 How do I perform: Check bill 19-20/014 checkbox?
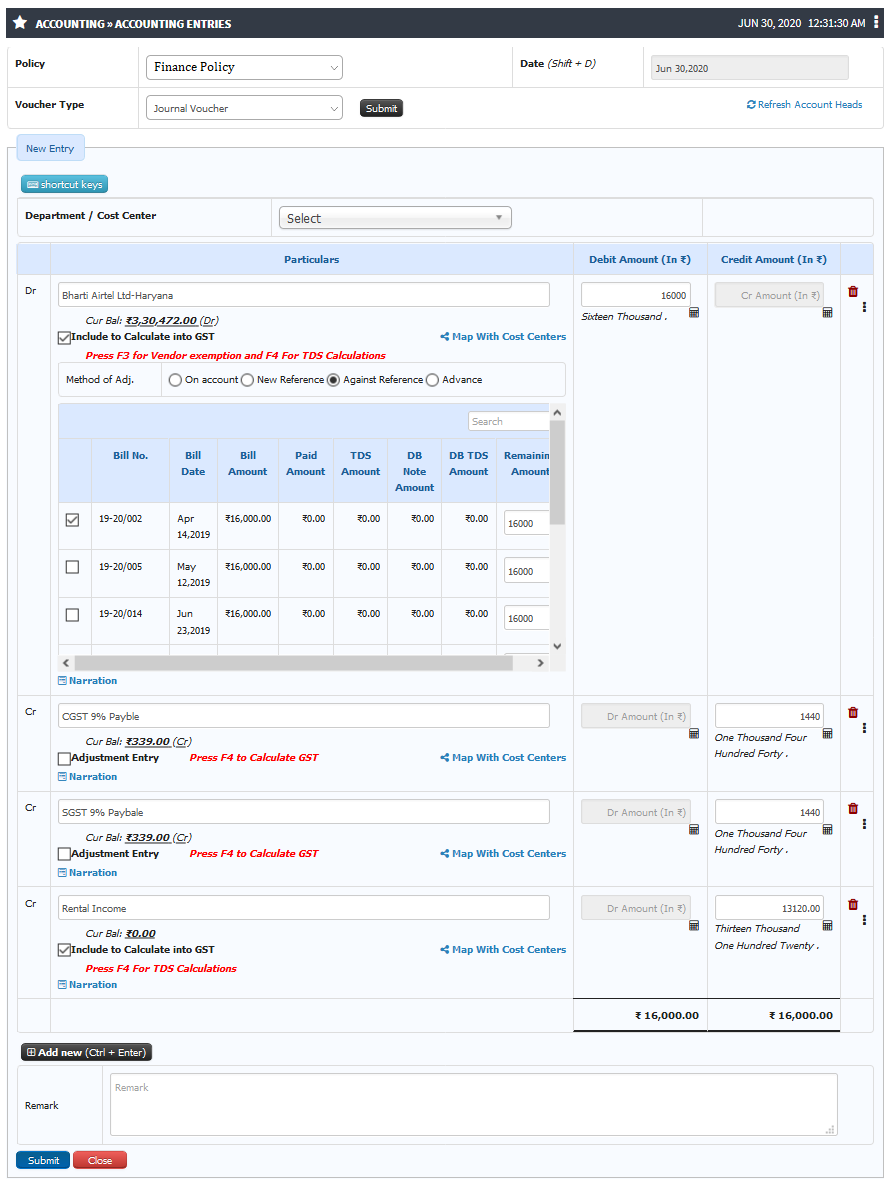pos(72,615)
